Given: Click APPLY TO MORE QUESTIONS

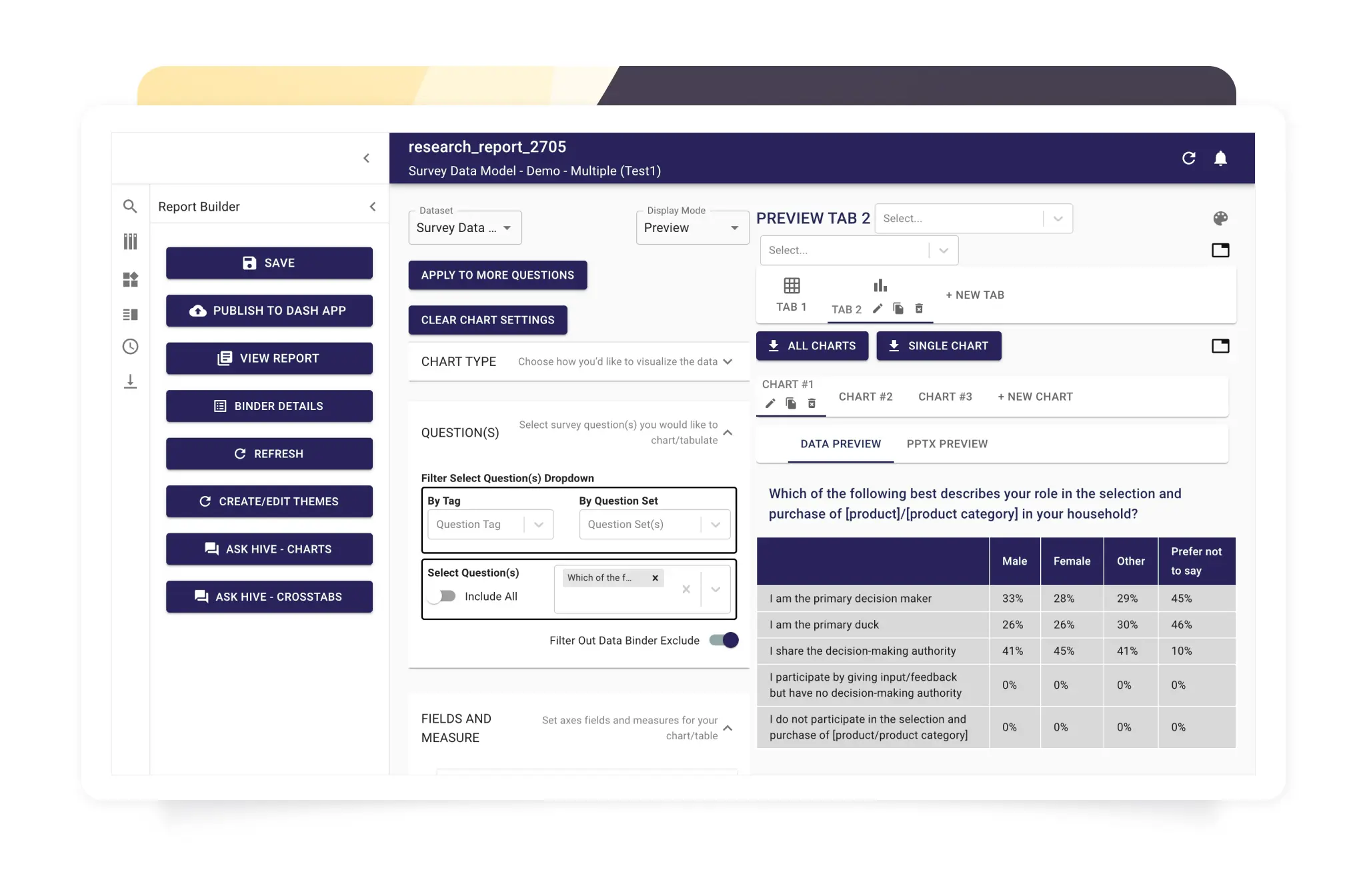Looking at the screenshot, I should (x=497, y=275).
